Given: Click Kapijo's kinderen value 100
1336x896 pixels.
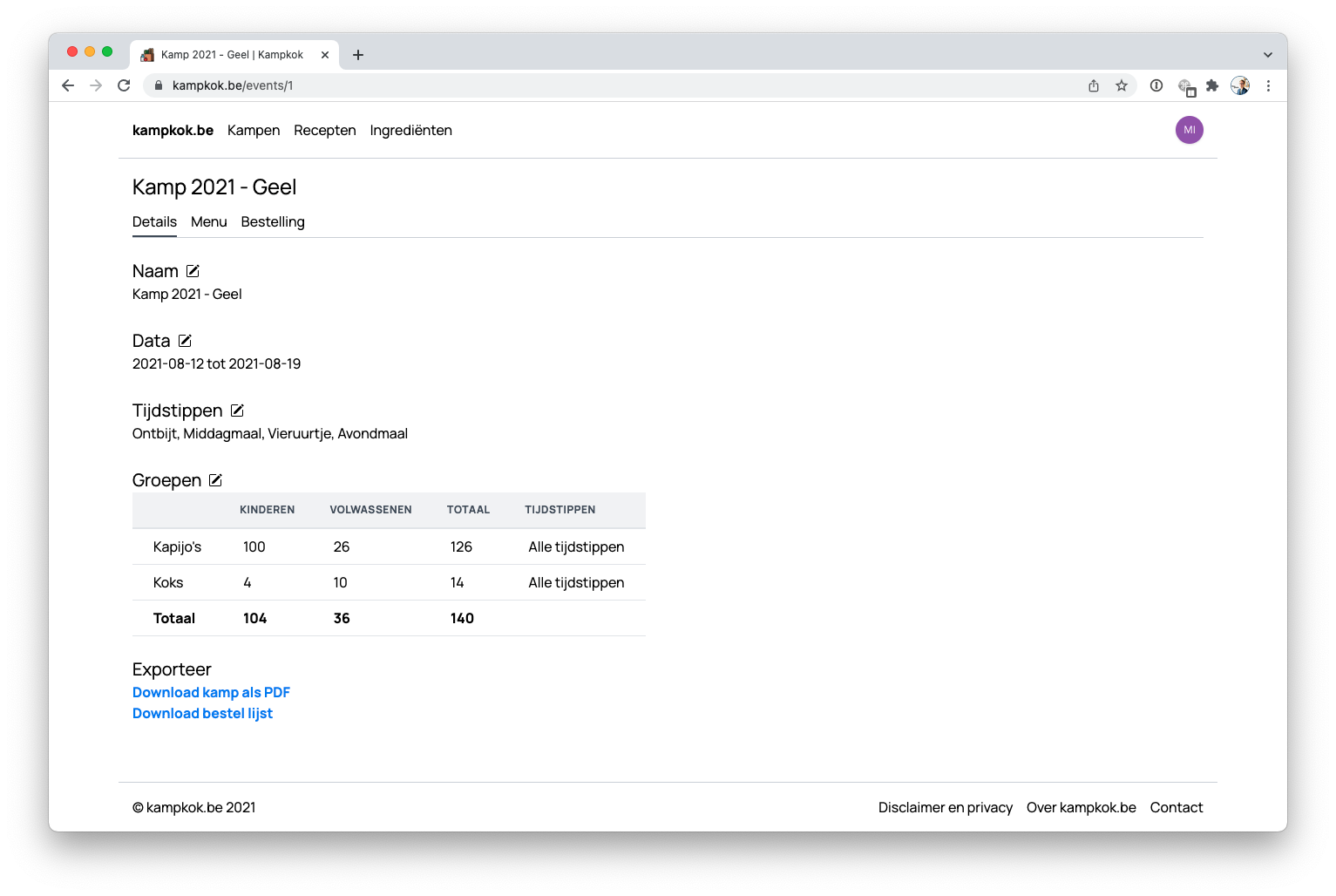Looking at the screenshot, I should 254,547.
